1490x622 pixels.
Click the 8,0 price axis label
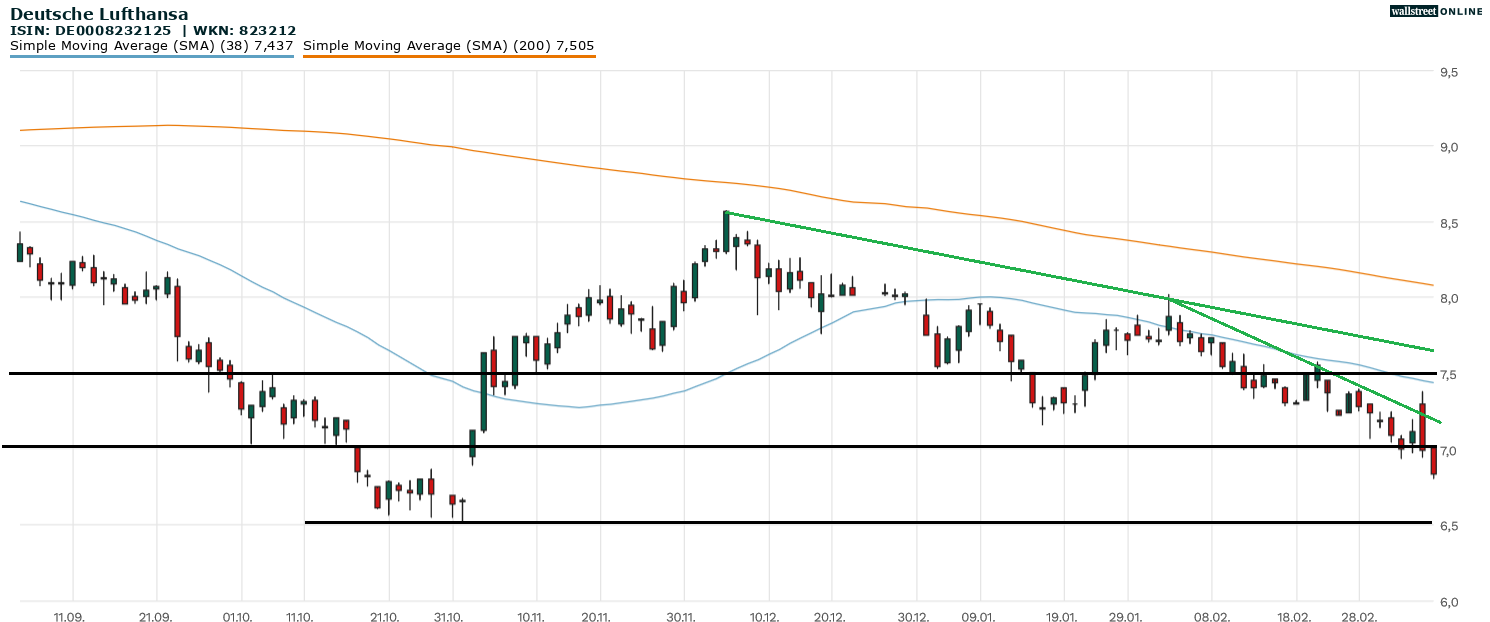(x=1448, y=298)
